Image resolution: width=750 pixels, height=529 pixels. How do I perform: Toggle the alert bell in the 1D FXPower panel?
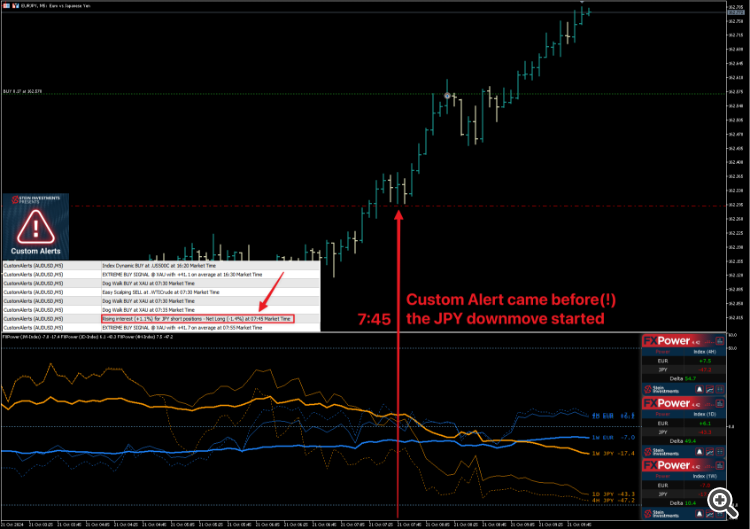tap(699, 452)
